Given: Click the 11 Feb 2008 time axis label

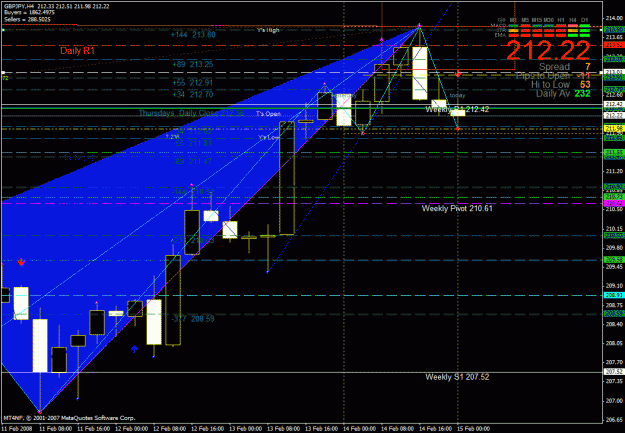Looking at the screenshot, I should (x=17, y=429).
